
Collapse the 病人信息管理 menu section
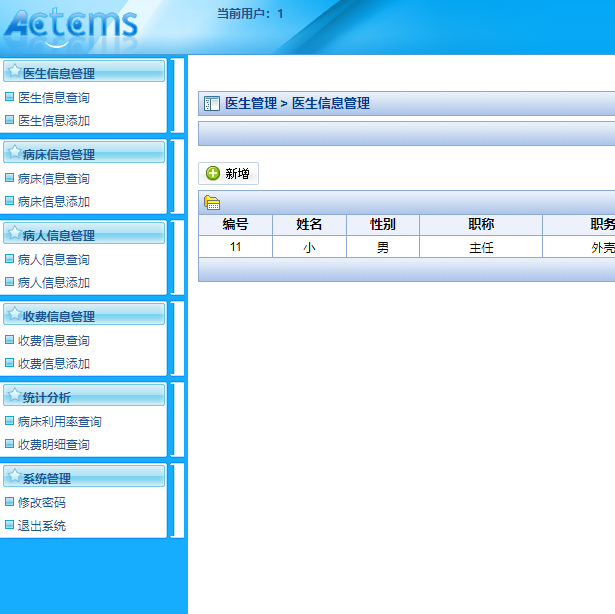pos(84,233)
